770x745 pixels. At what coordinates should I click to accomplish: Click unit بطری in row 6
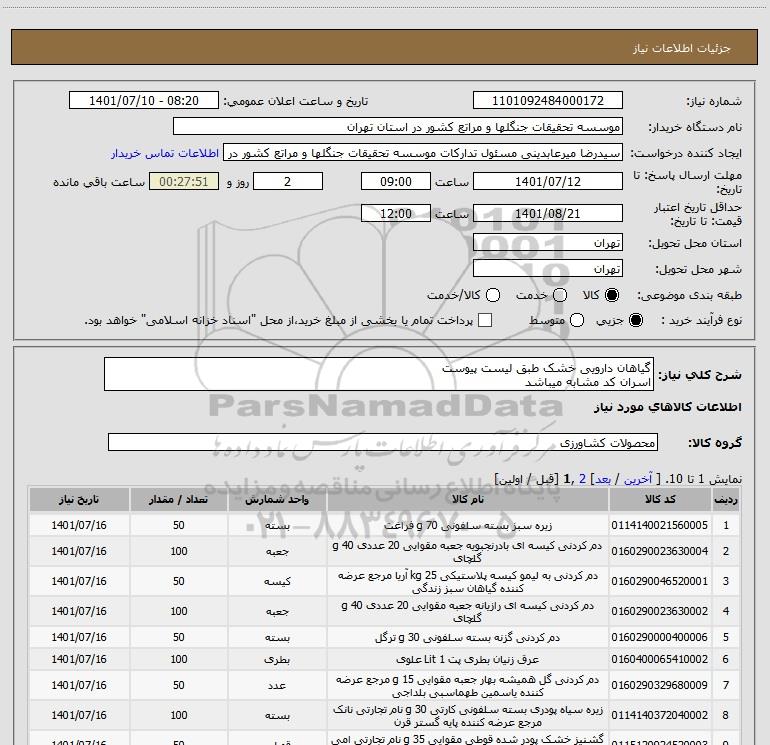tap(277, 660)
